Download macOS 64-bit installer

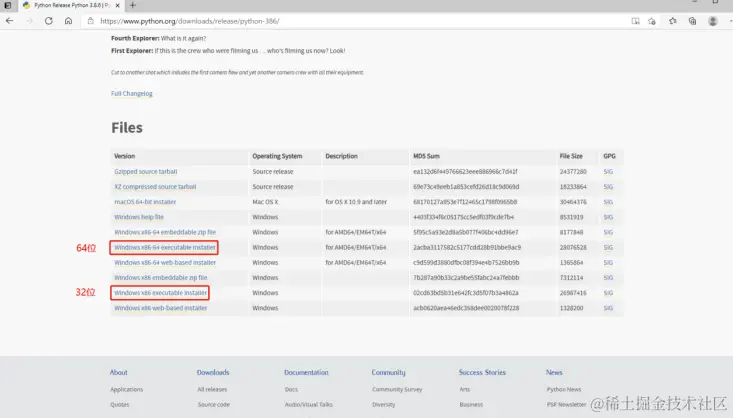click(x=145, y=202)
